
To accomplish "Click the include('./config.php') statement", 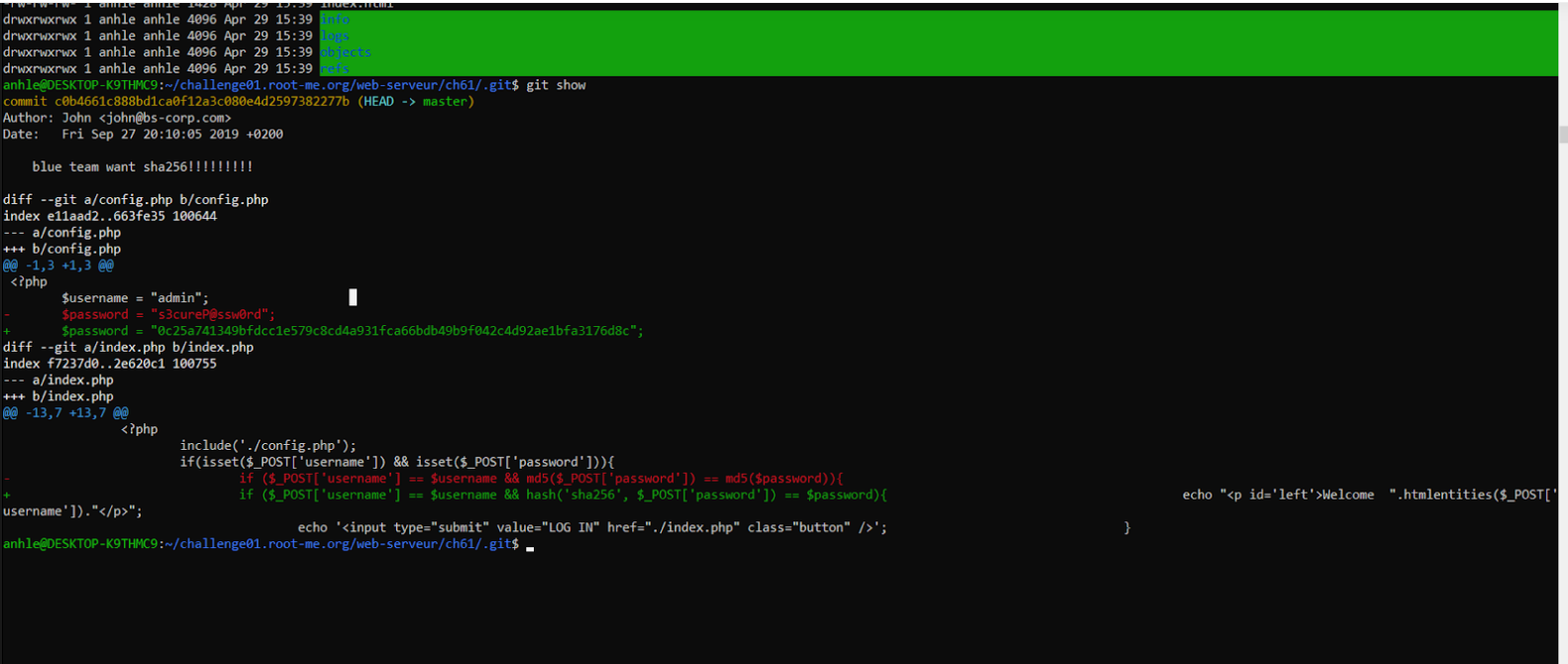I will pos(267,445).
